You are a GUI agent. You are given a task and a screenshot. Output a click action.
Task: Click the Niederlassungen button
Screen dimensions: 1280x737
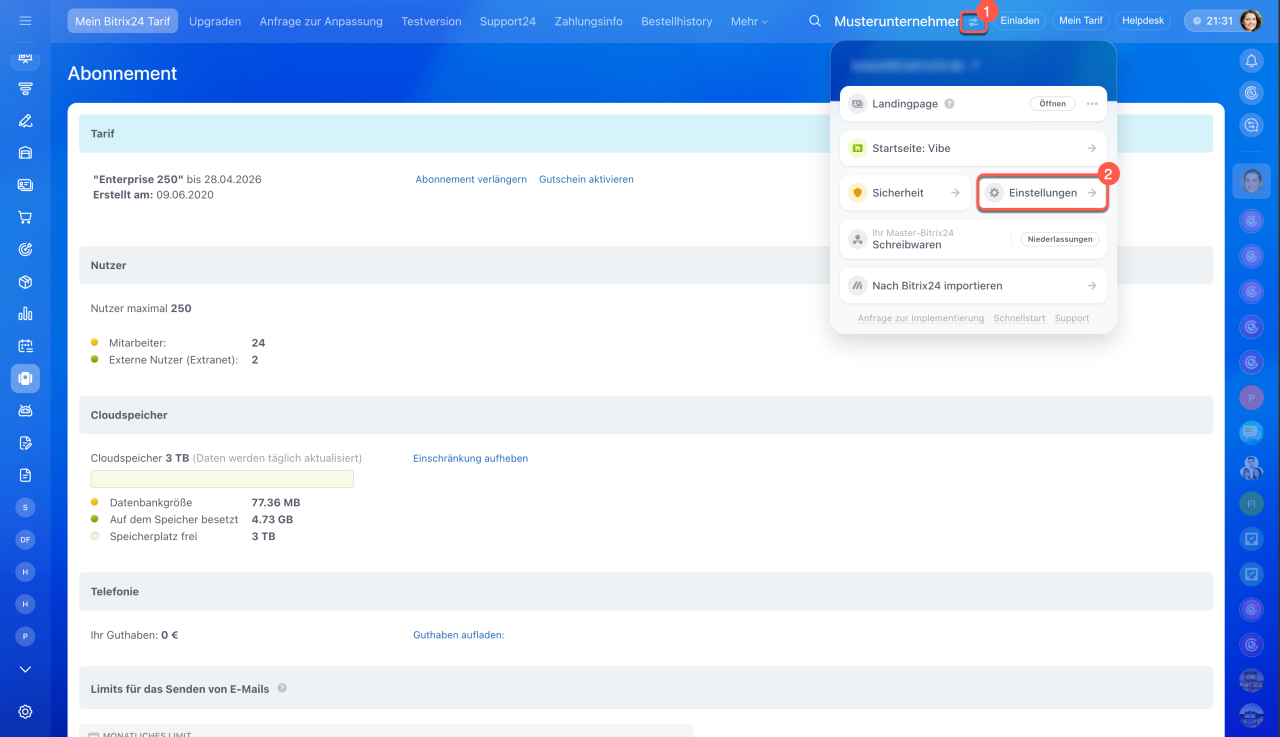point(1060,240)
